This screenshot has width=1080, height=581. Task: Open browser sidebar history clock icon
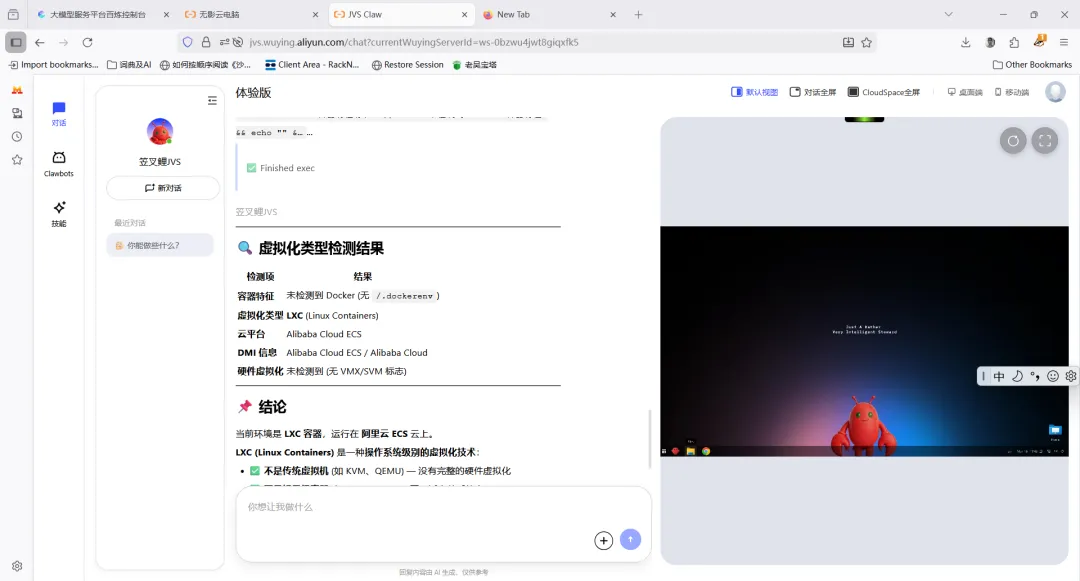click(17, 136)
